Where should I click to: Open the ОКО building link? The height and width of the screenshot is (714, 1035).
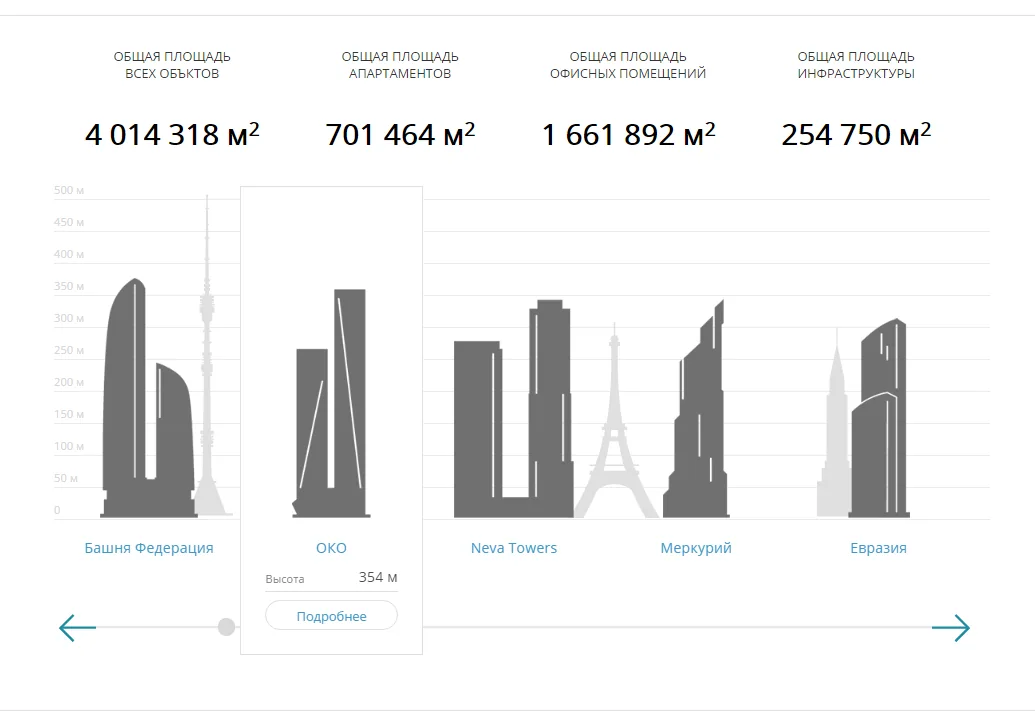(331, 548)
